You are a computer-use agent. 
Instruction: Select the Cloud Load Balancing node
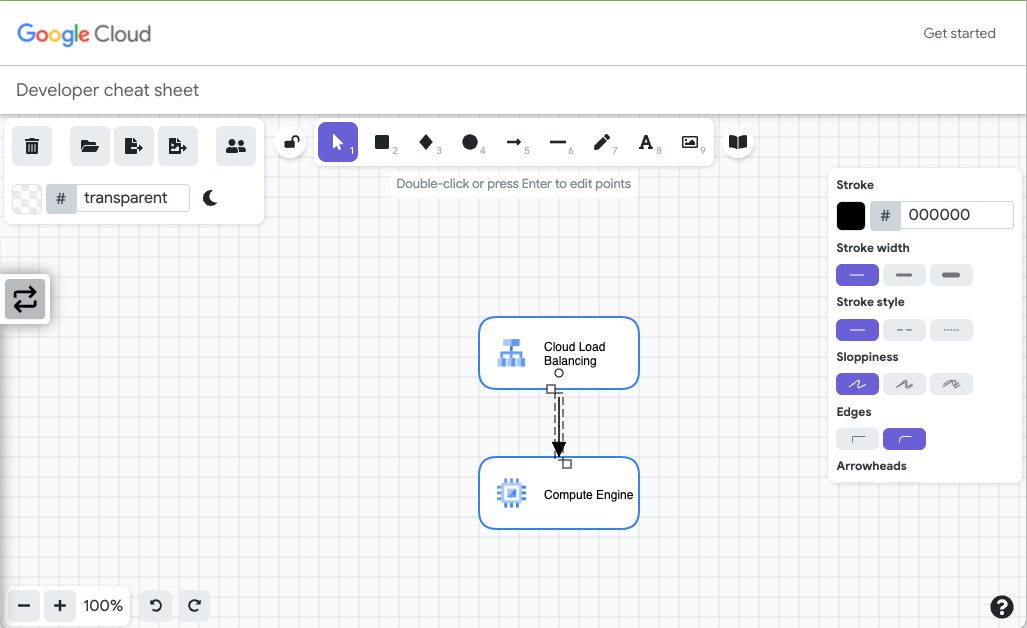click(559, 353)
